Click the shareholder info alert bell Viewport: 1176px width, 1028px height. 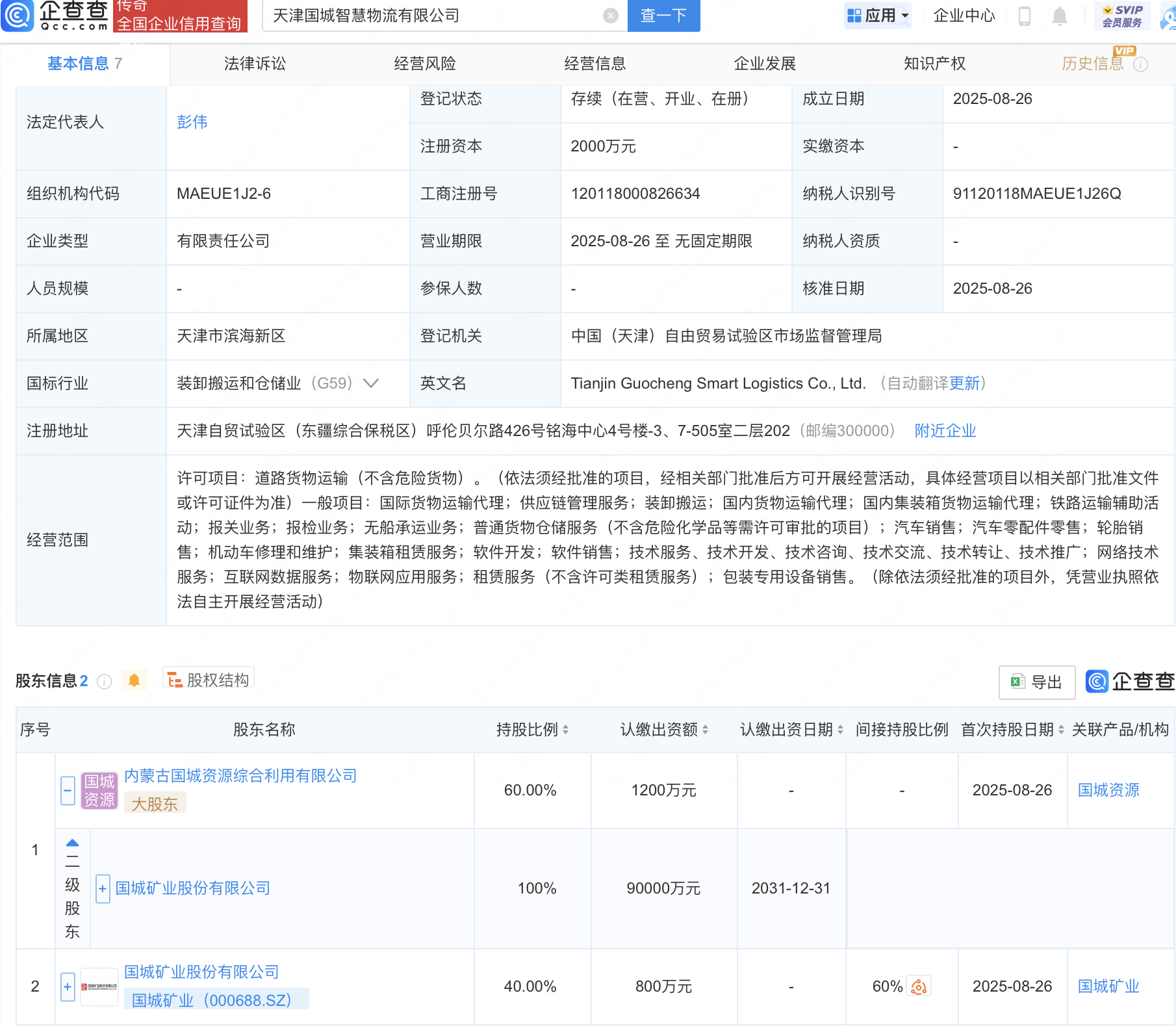pos(134,680)
